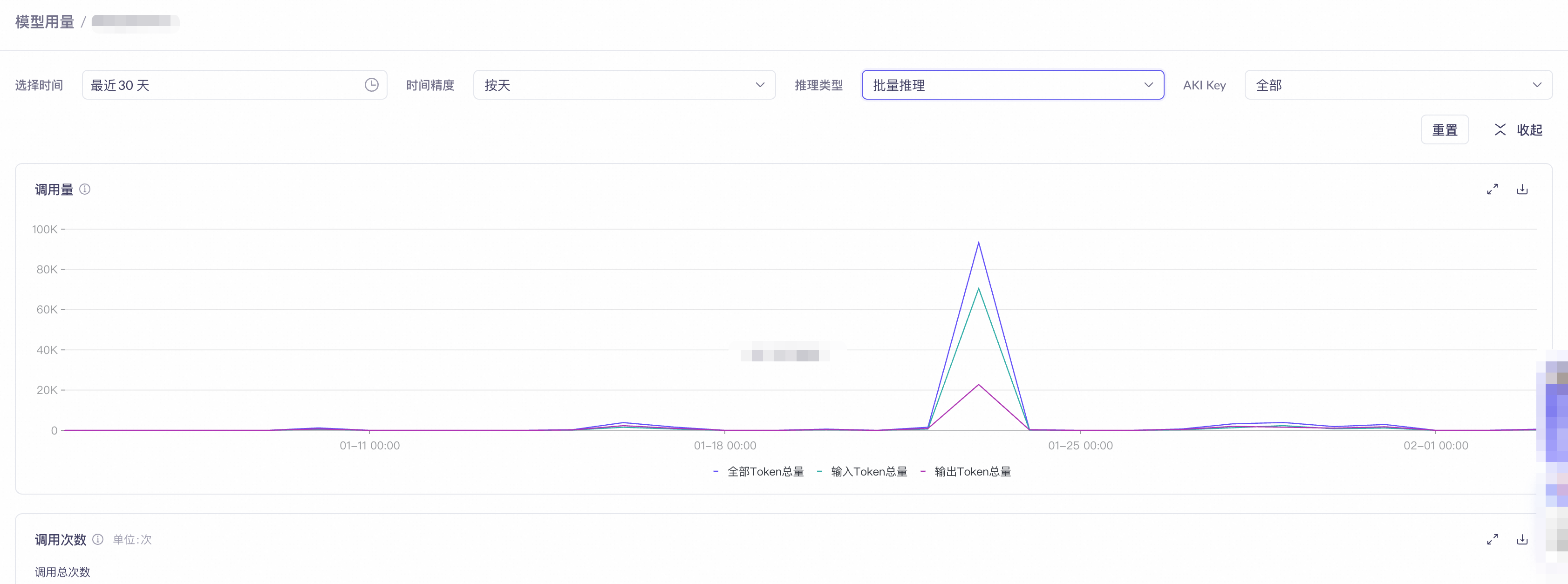Open the 推理类型 批量推理 dropdown
The width and height of the screenshot is (1568, 584).
click(x=1012, y=85)
